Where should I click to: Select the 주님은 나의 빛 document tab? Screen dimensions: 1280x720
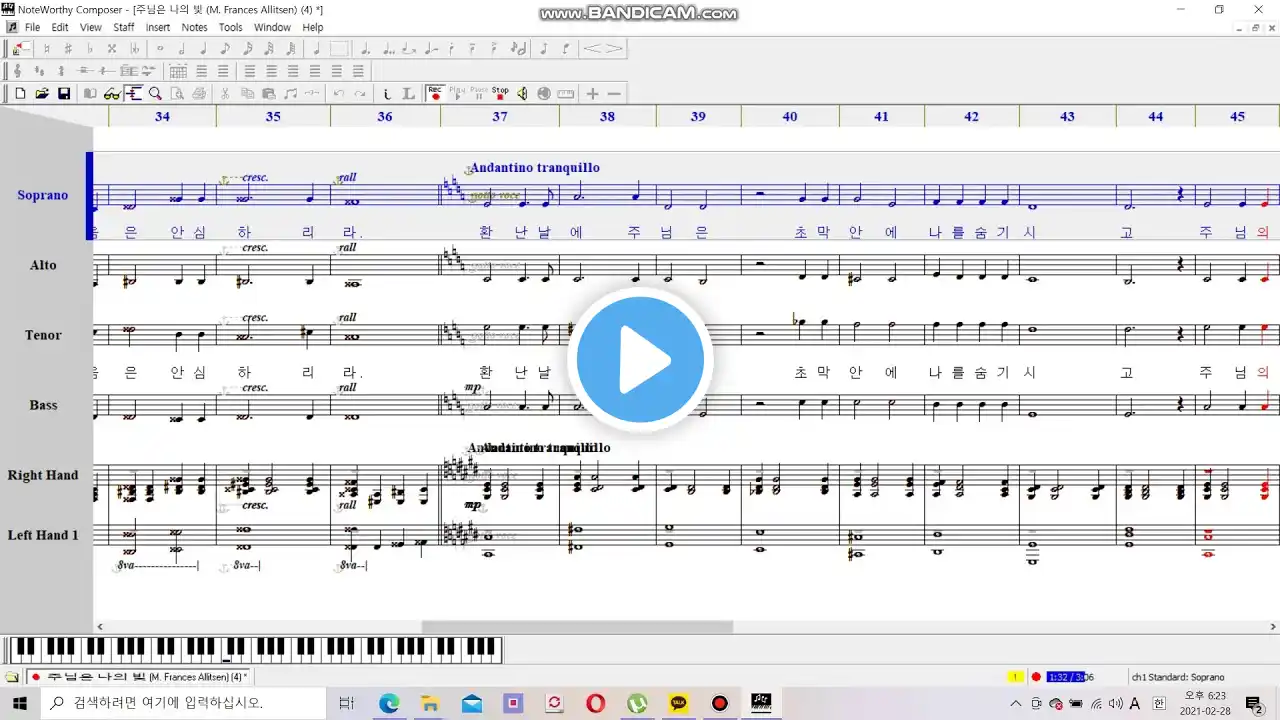coord(138,677)
